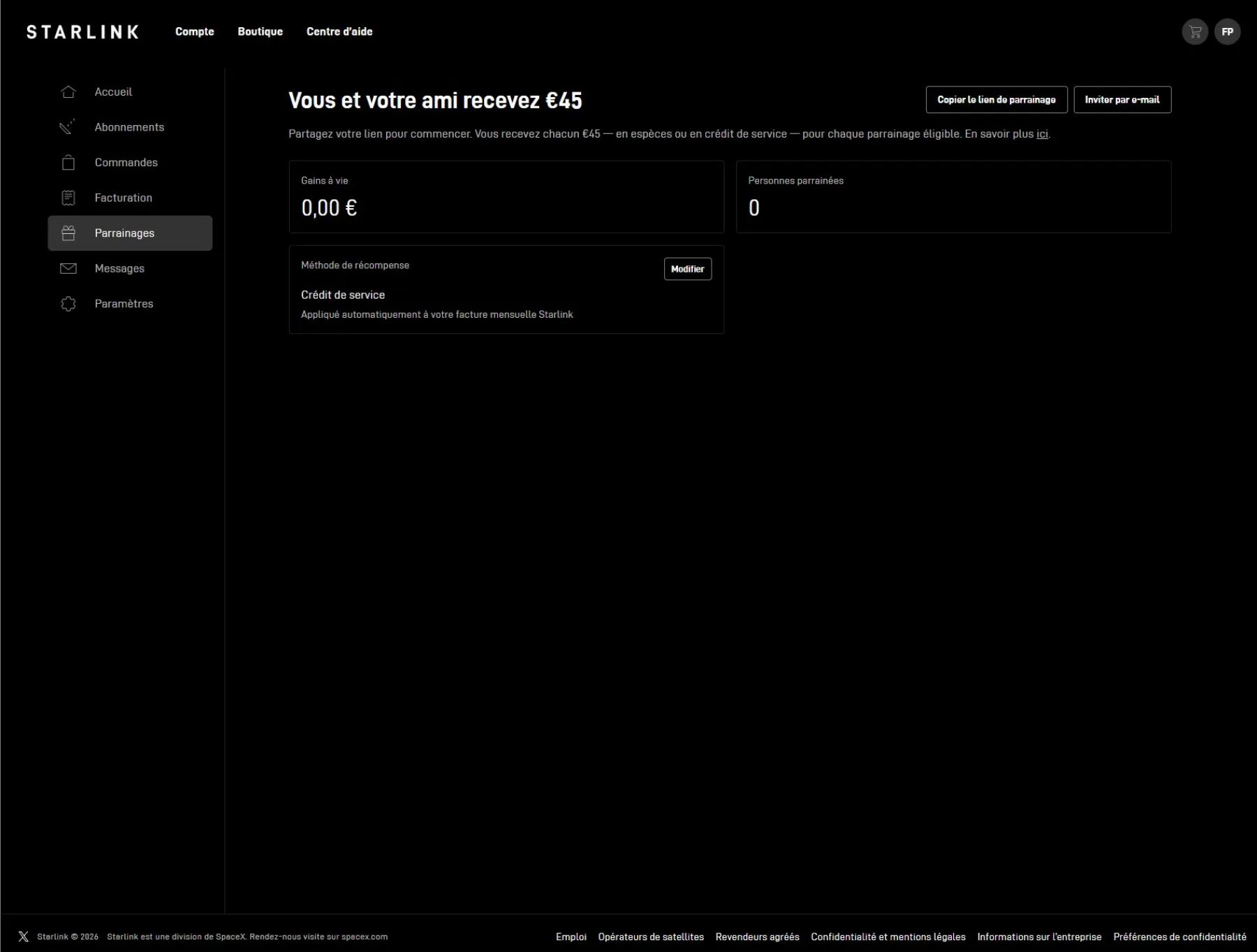The height and width of the screenshot is (952, 1257).
Task: Open Confidentialité et mentions légales link
Action: tap(888, 937)
